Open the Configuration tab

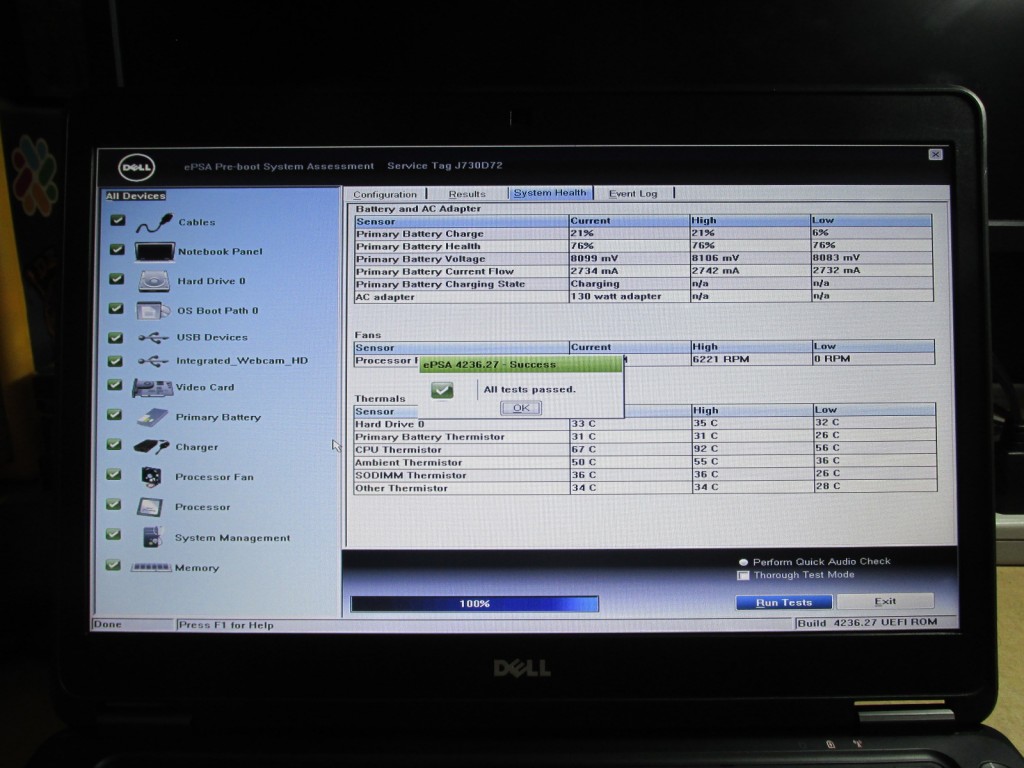click(x=385, y=194)
